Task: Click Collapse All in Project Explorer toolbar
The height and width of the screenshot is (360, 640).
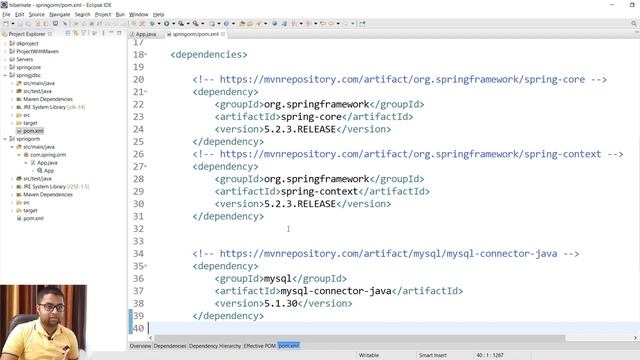Action: pos(68,33)
